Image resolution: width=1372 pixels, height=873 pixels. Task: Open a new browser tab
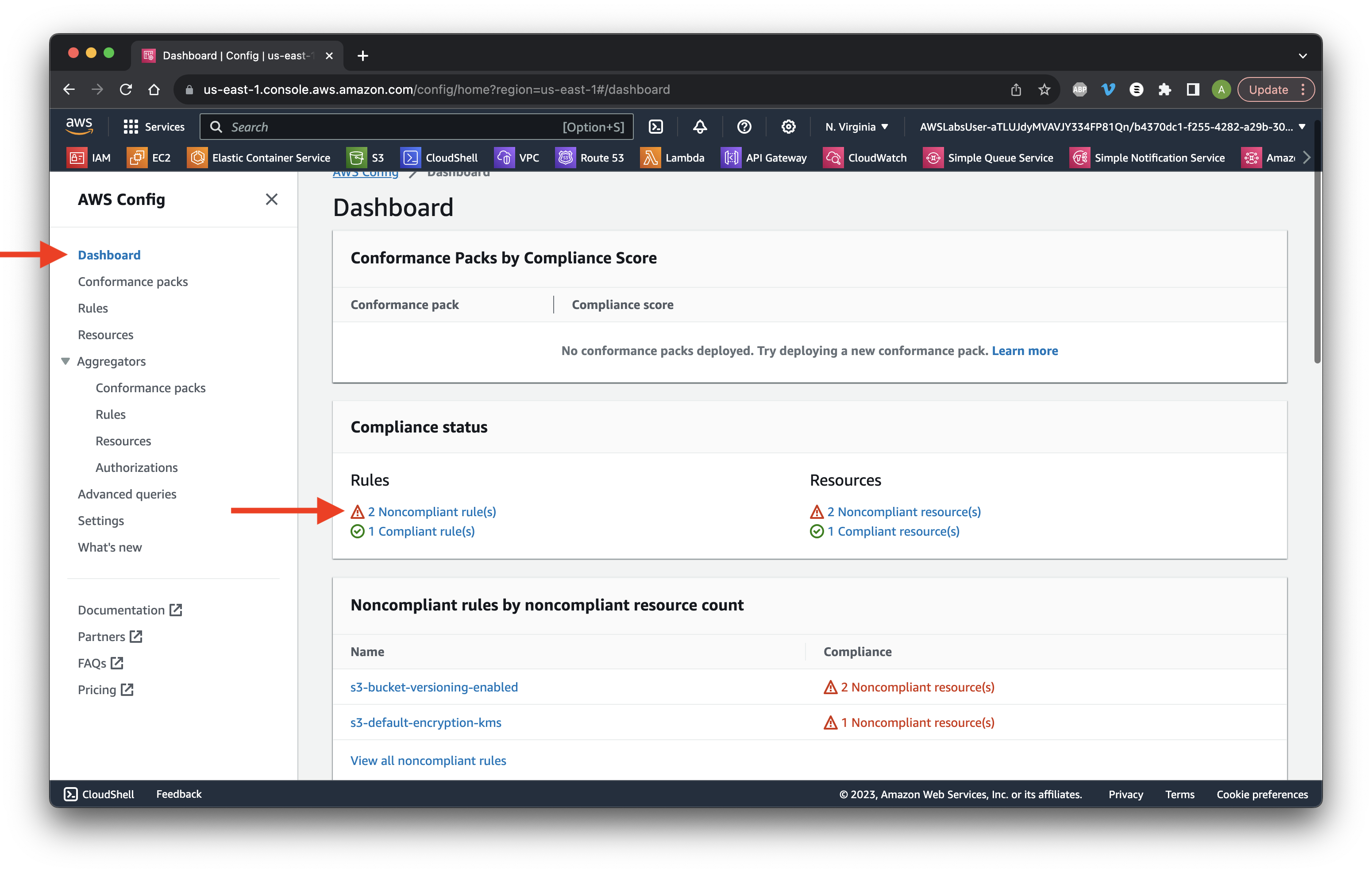(362, 56)
